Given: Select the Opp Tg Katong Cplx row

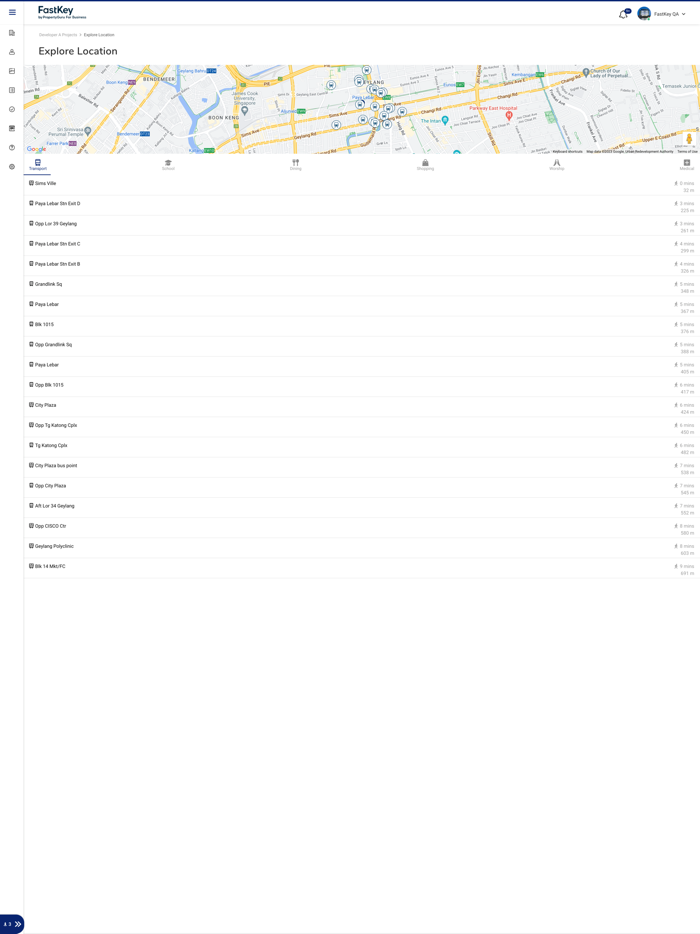Looking at the screenshot, I should click(362, 428).
